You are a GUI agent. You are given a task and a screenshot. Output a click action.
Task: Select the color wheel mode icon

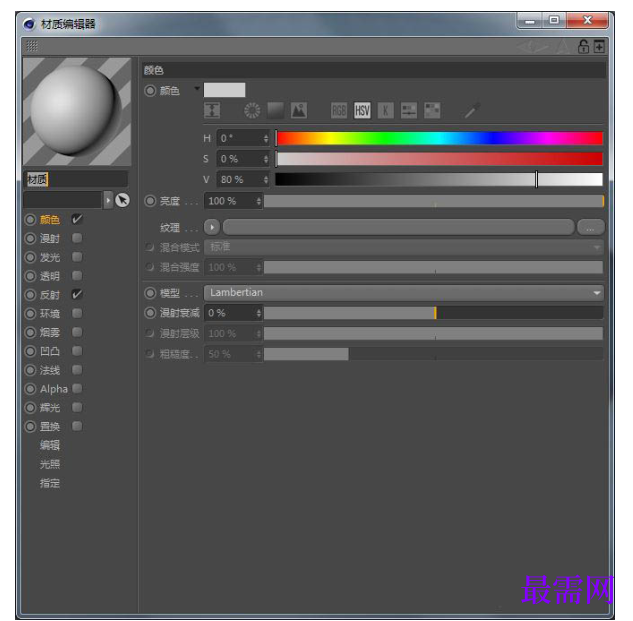click(x=252, y=110)
